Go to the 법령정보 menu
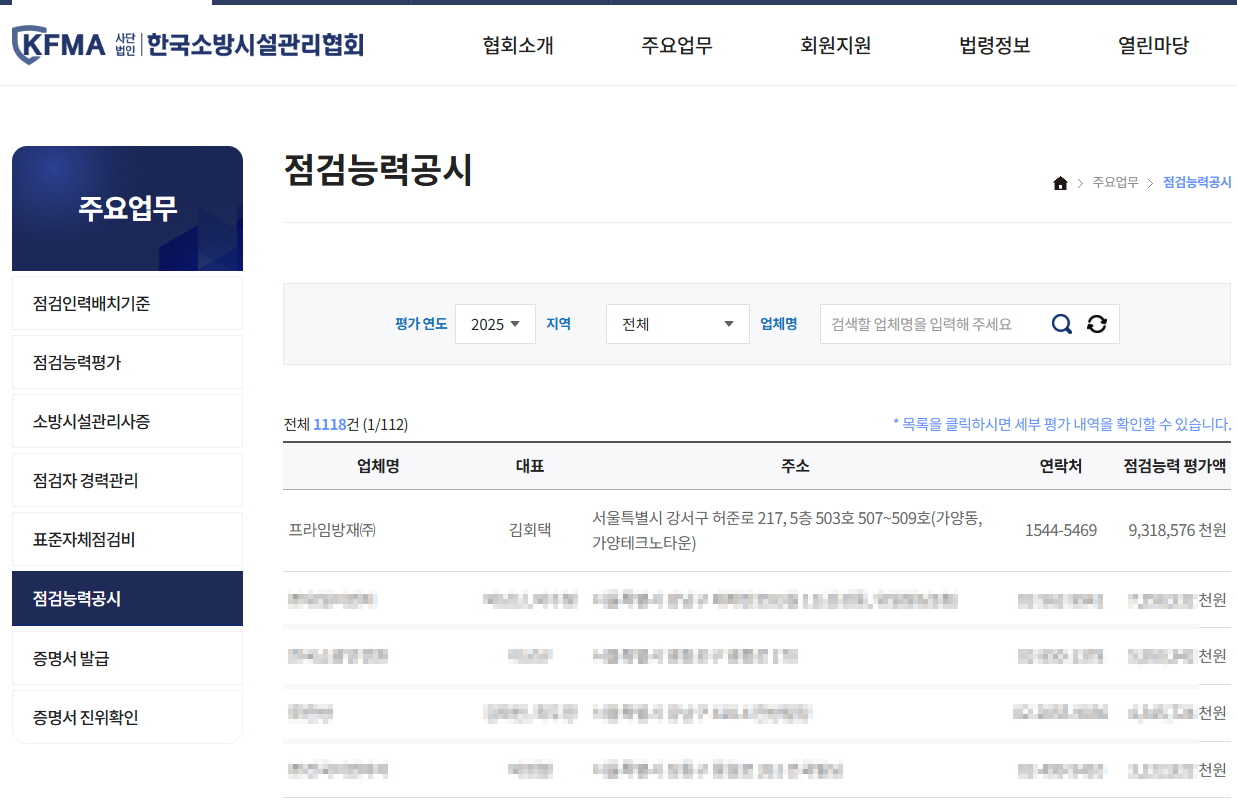The image size is (1237, 807). coord(994,45)
